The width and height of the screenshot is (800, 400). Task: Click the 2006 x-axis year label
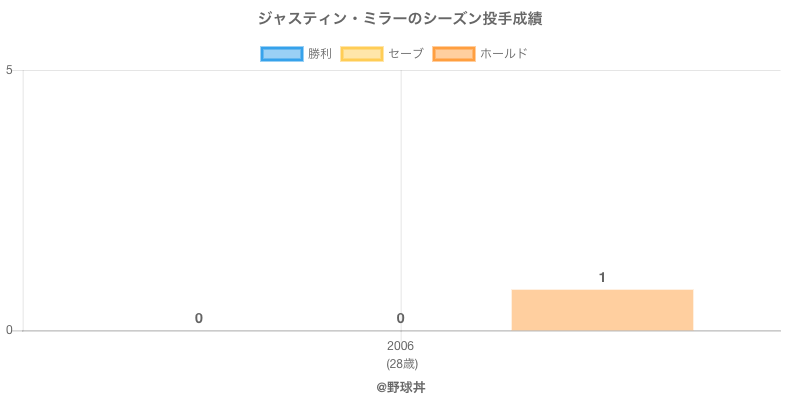[400, 346]
